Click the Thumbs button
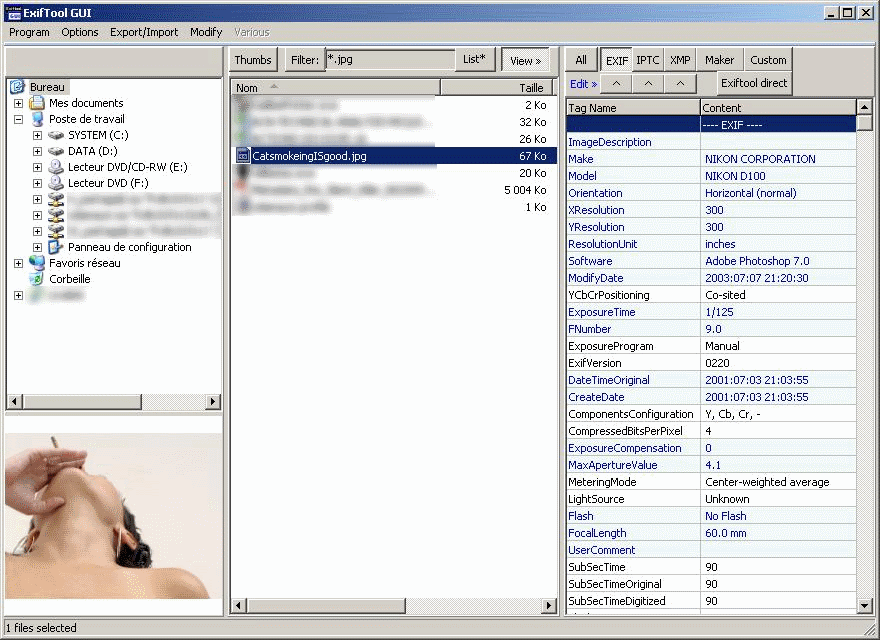This screenshot has height=640, width=880. (253, 60)
